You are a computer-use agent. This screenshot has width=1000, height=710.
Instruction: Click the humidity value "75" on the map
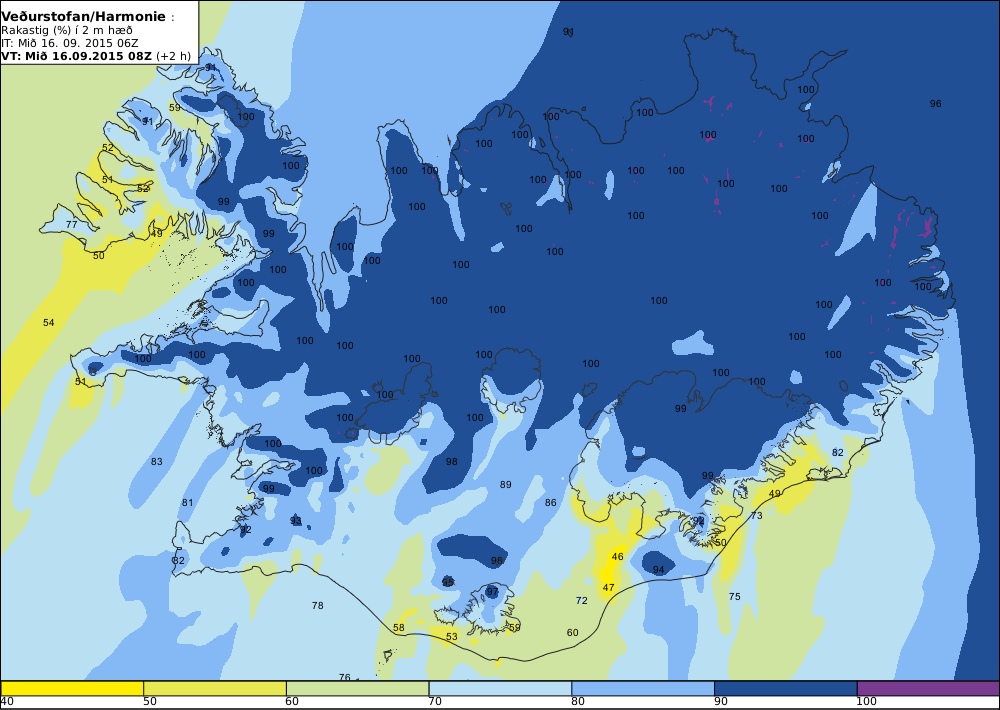click(735, 596)
